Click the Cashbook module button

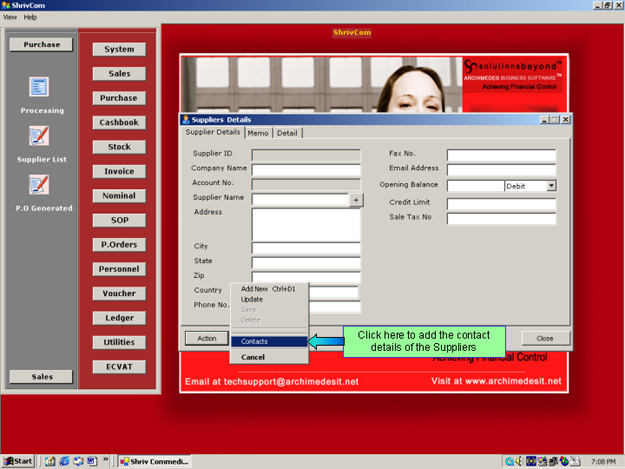tap(119, 122)
